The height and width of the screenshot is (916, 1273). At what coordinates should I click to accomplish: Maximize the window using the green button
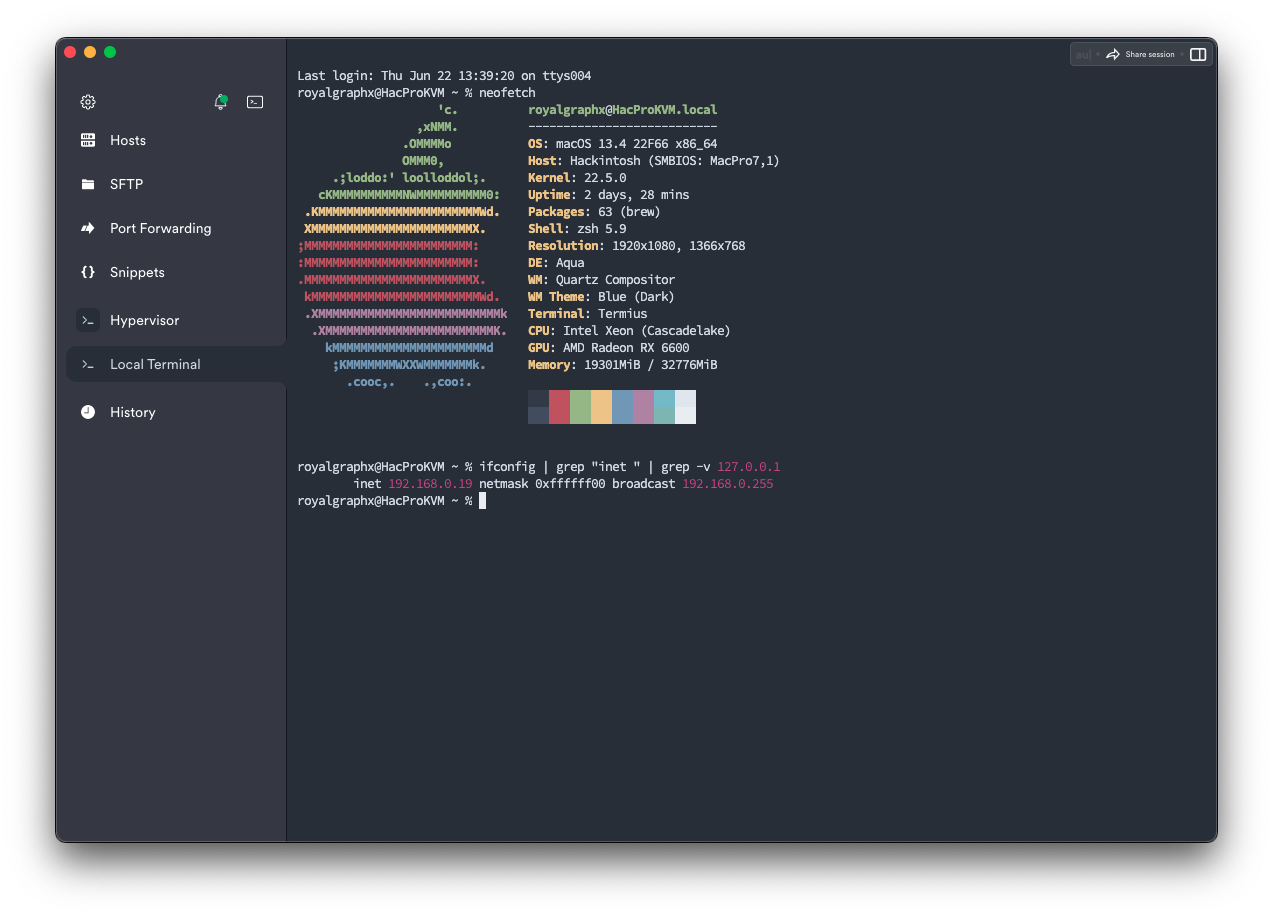pos(110,52)
